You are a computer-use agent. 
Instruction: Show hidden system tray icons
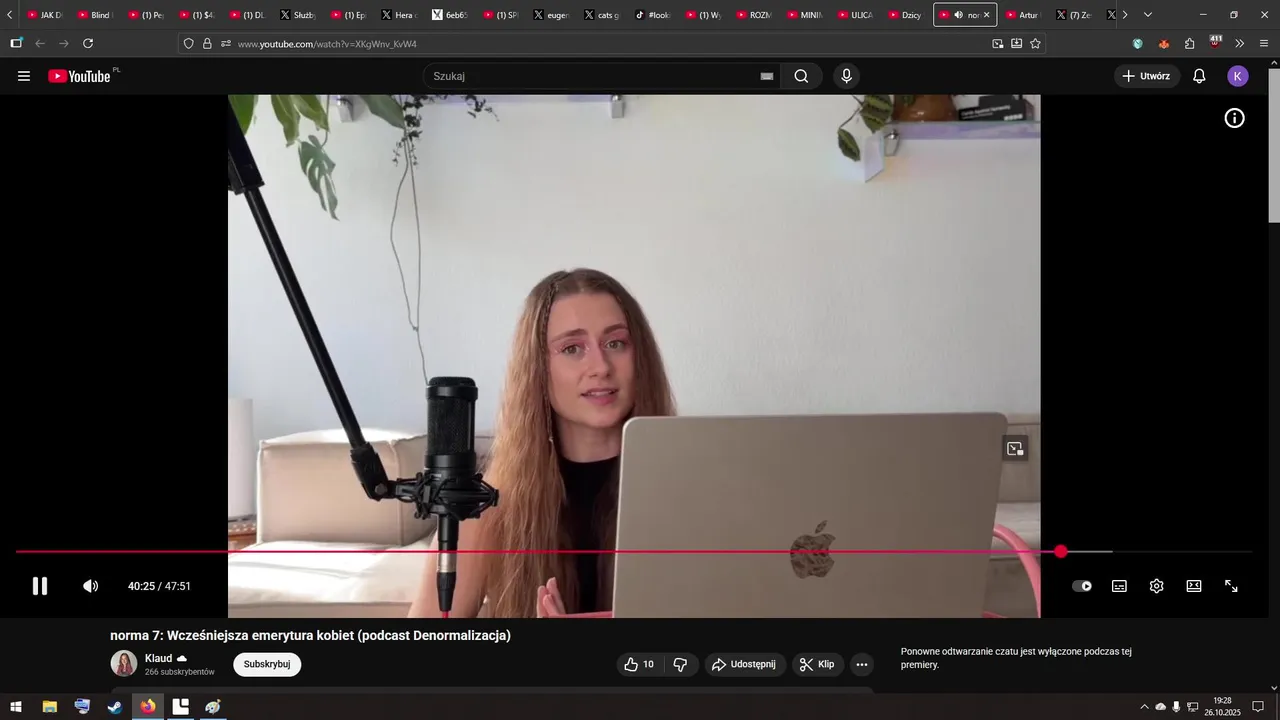1144,707
